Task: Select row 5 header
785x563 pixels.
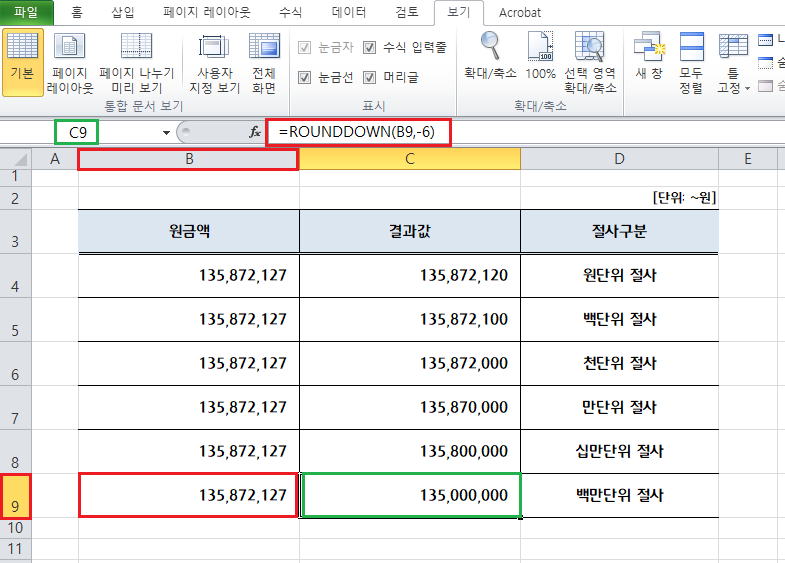Action: point(15,320)
